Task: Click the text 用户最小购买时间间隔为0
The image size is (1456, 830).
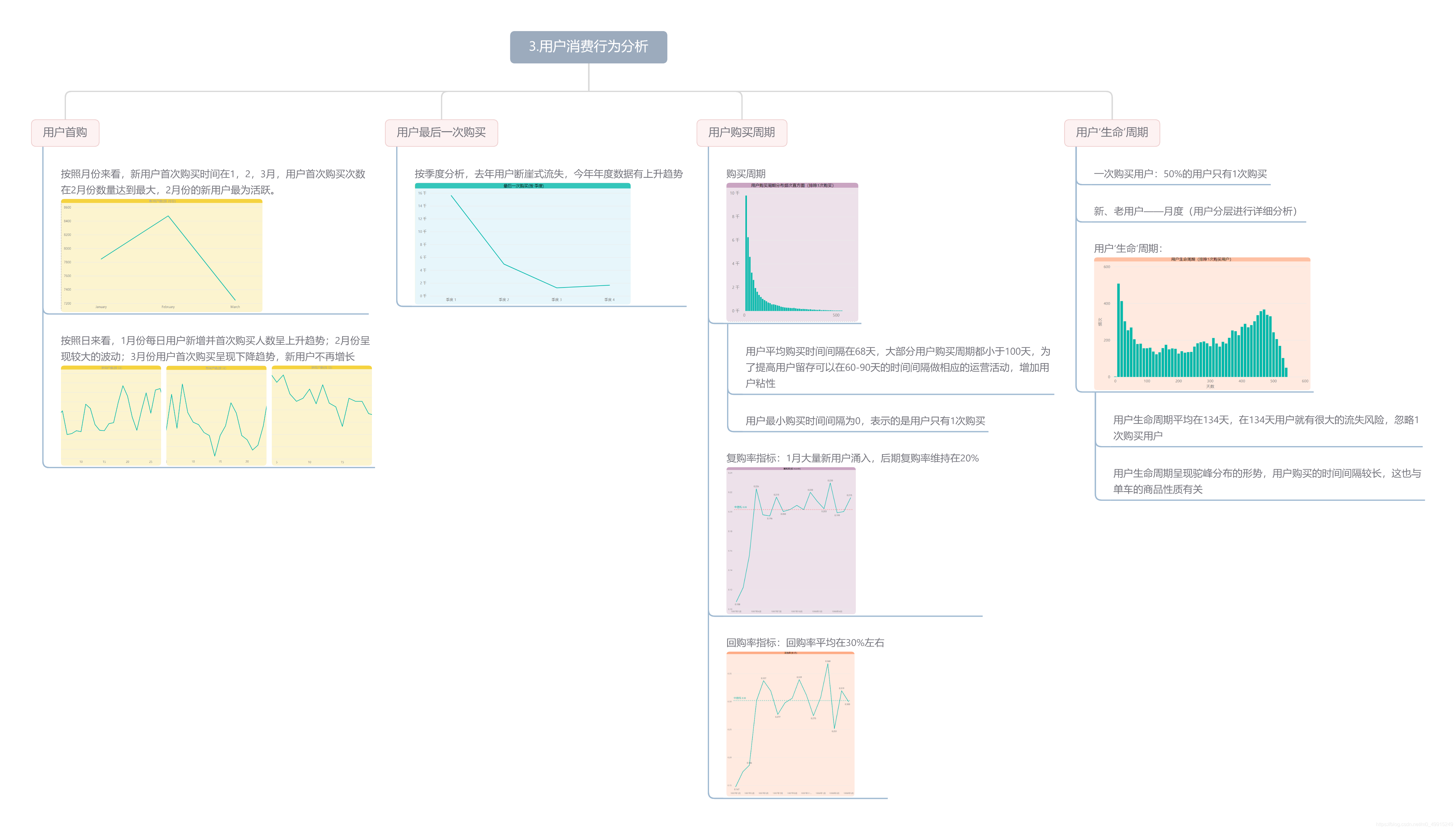Action: pyautogui.click(x=865, y=421)
